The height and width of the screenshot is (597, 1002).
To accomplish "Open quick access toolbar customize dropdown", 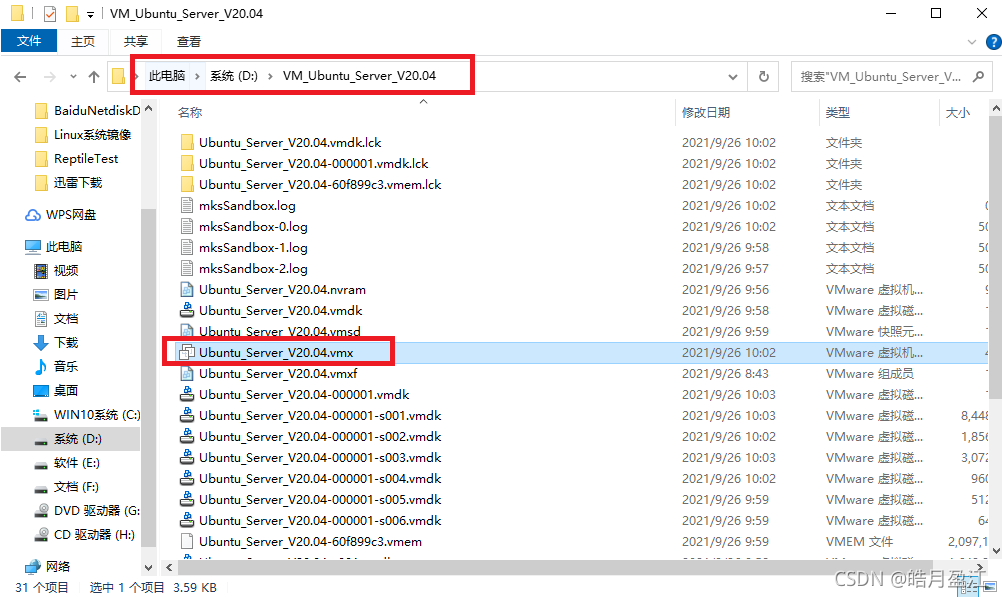I will pos(91,13).
